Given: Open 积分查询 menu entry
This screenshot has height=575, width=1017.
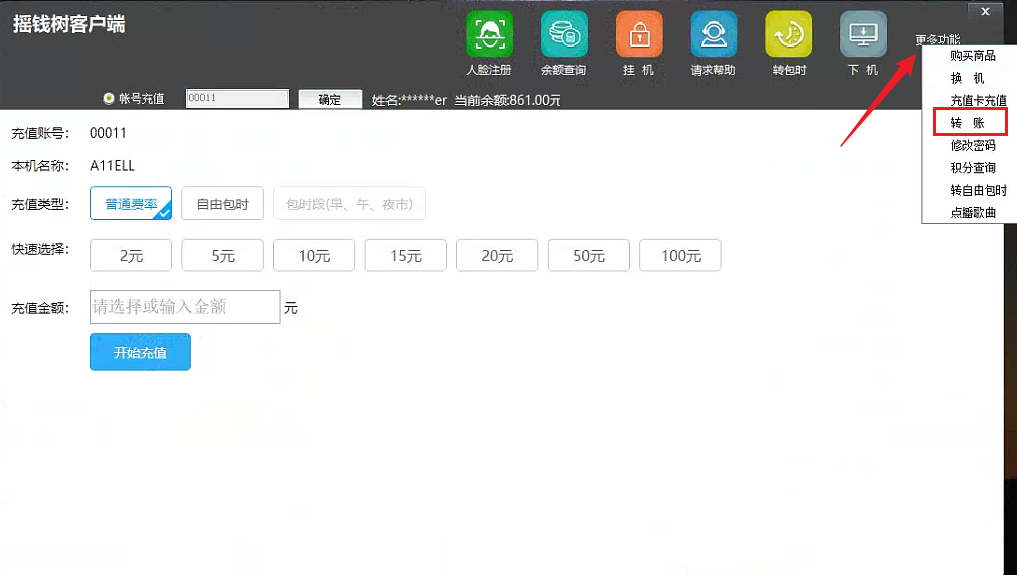Looking at the screenshot, I should [973, 167].
